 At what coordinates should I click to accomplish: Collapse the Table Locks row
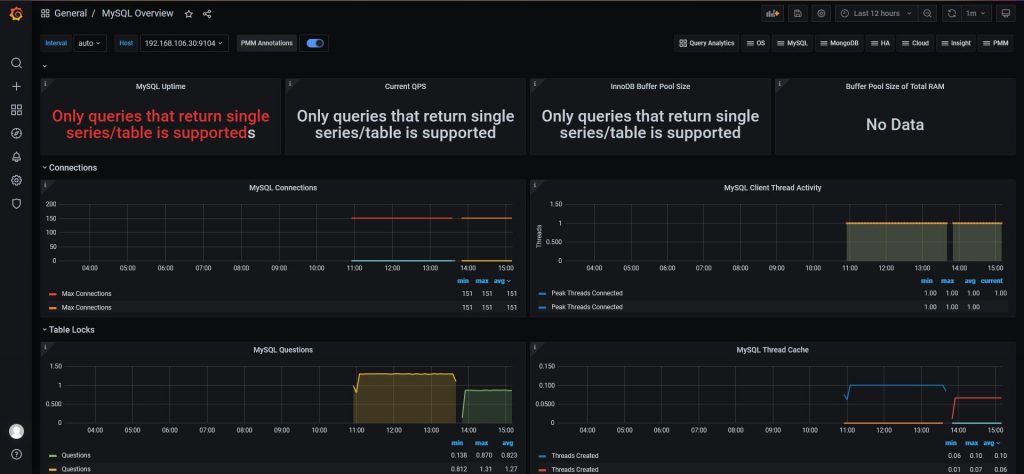click(x=68, y=330)
